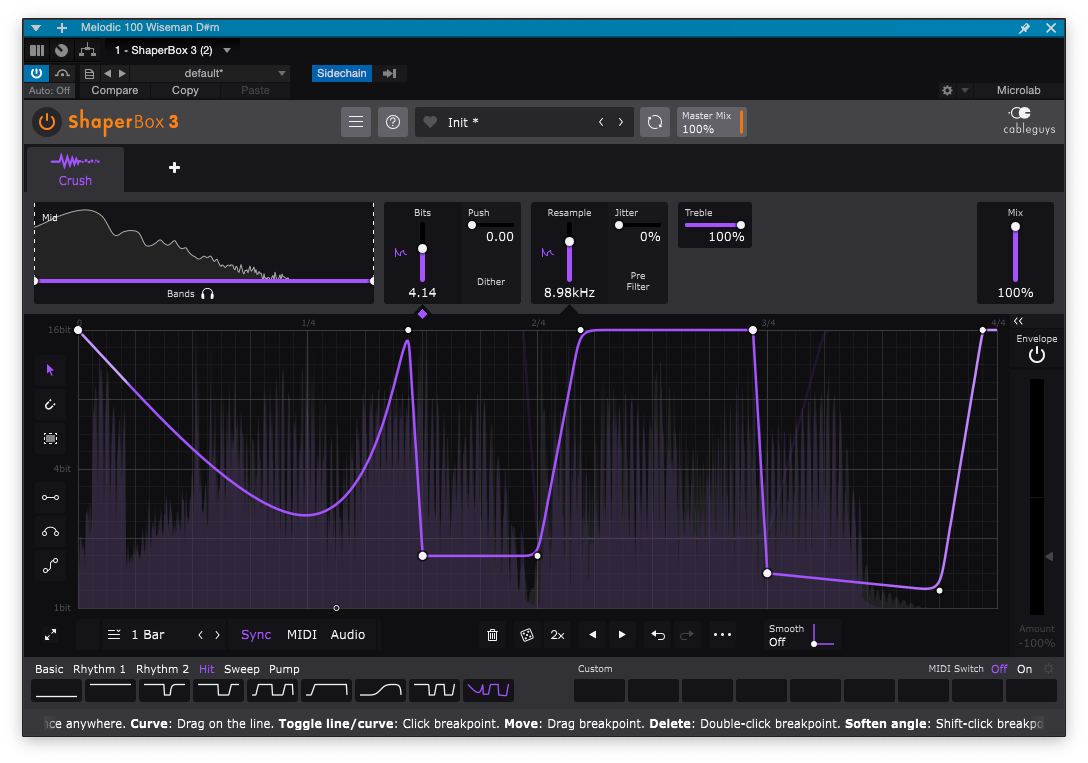Click the Bands headphones listen icon
This screenshot has width=1088, height=763.
tap(207, 294)
